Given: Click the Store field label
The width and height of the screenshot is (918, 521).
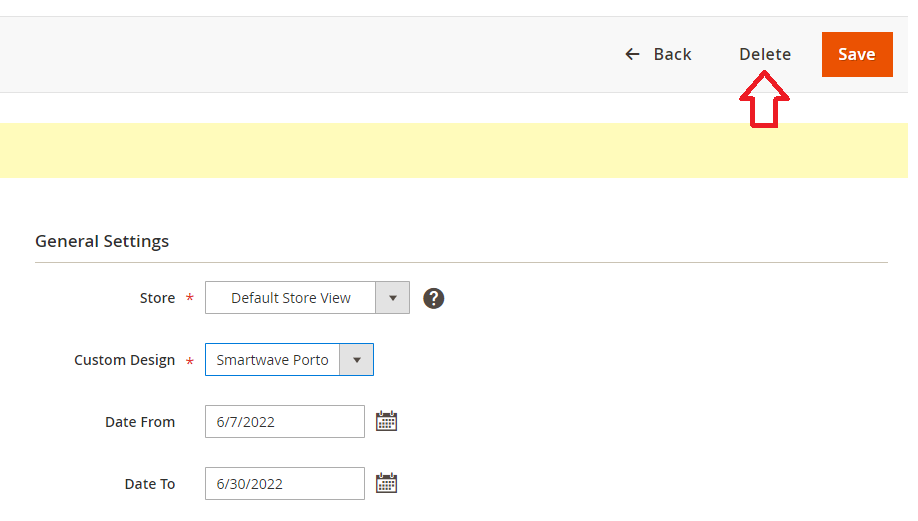Looking at the screenshot, I should pyautogui.click(x=157, y=298).
